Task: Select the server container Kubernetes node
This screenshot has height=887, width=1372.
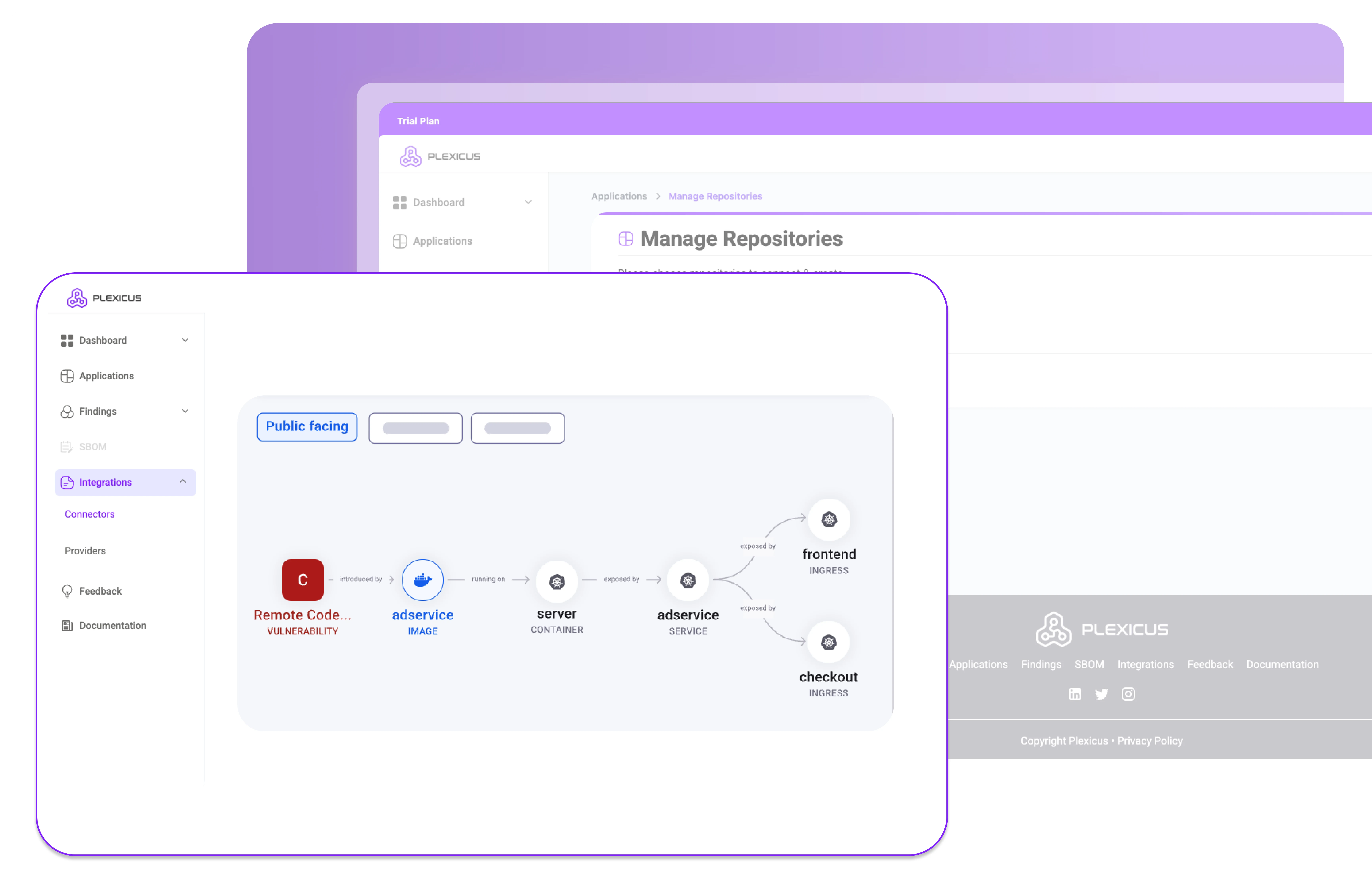Action: click(x=557, y=582)
